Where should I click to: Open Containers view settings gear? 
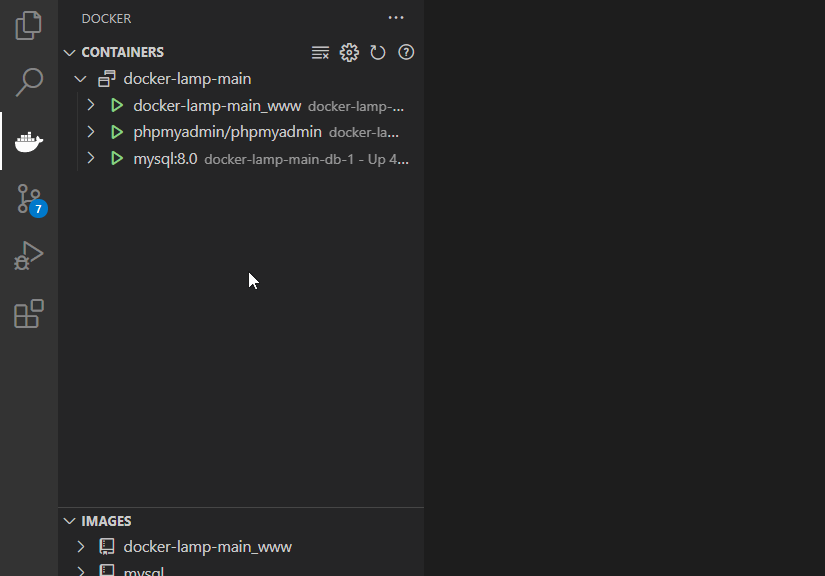coord(349,53)
